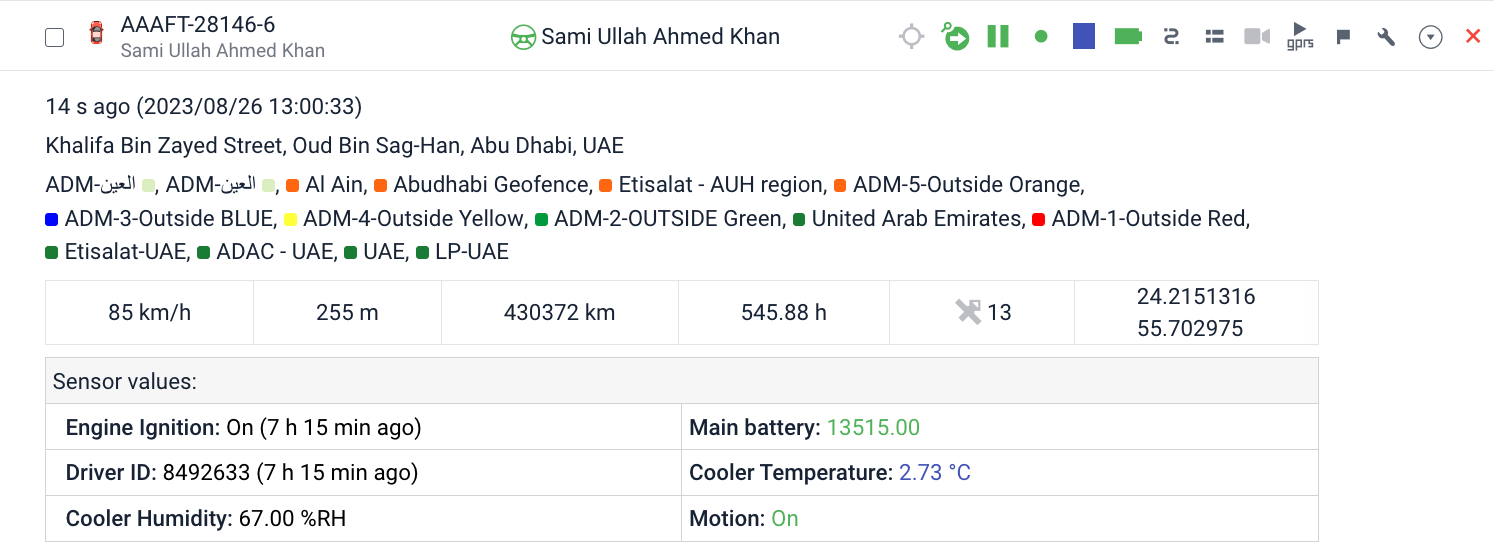The image size is (1494, 554).
Task: Click the green moving-arrow motion state icon
Action: 955,37
